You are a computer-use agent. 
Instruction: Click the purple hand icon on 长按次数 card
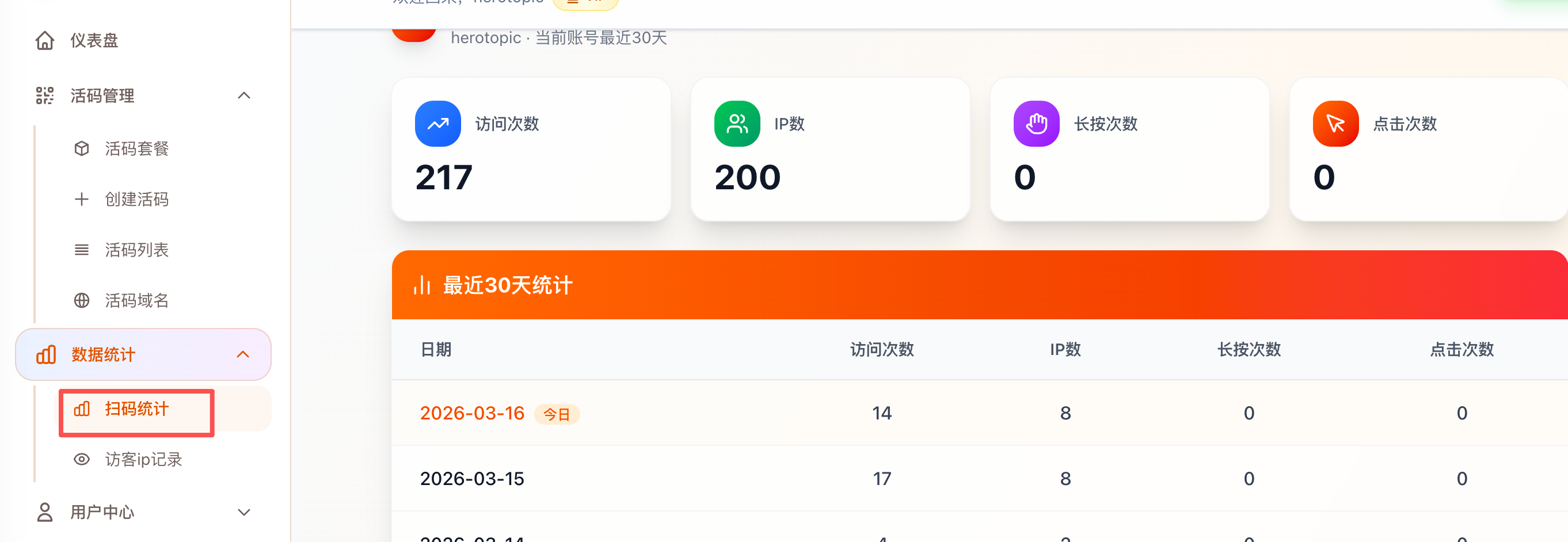[1037, 124]
